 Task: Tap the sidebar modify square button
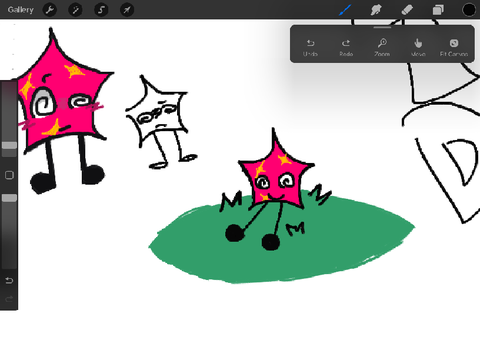click(x=9, y=175)
